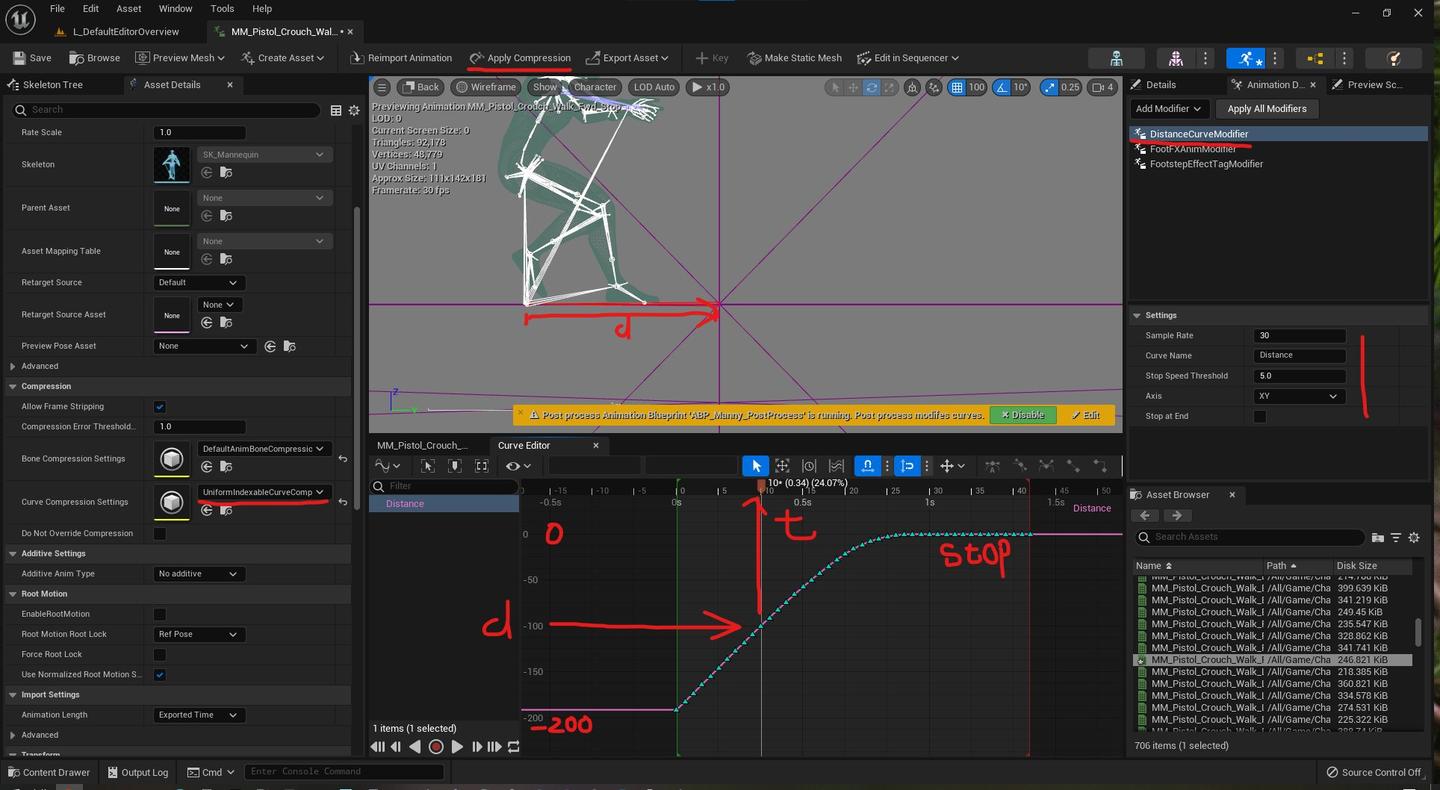Open the Curve Editor selection tool

[755, 466]
